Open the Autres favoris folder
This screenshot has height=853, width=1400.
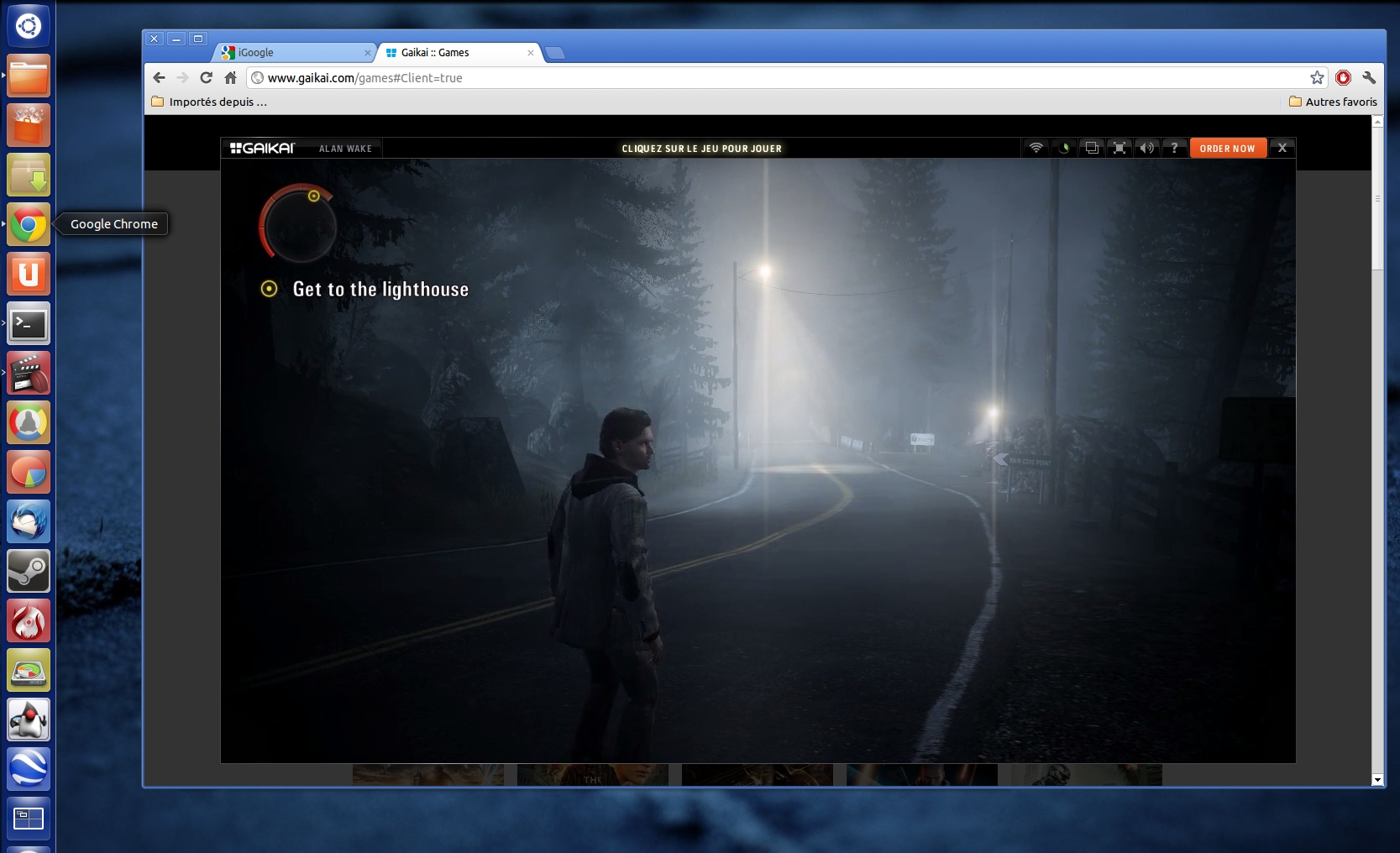point(1333,102)
